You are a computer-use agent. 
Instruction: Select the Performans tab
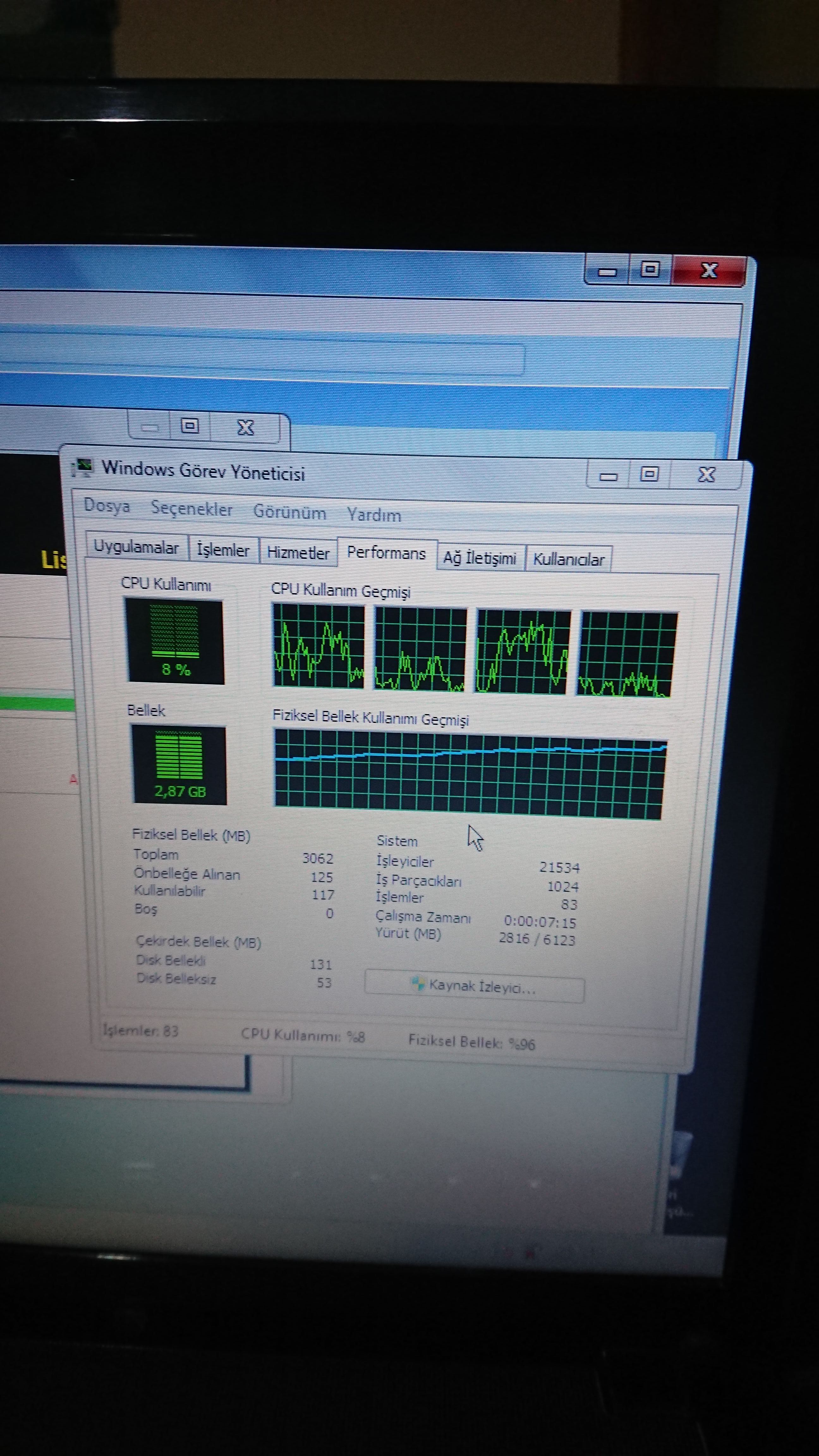386,553
